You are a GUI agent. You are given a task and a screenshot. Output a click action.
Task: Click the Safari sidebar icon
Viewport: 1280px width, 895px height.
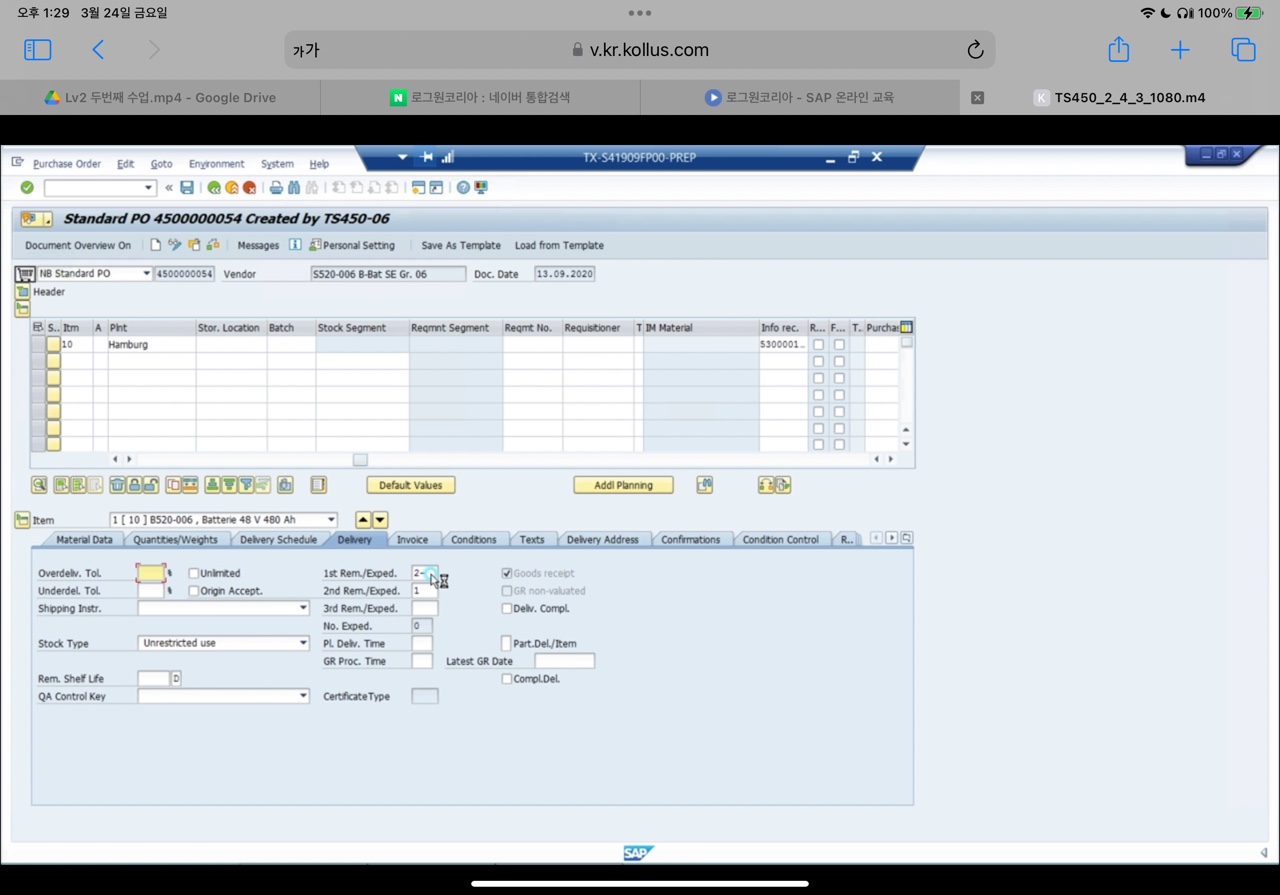(37, 49)
